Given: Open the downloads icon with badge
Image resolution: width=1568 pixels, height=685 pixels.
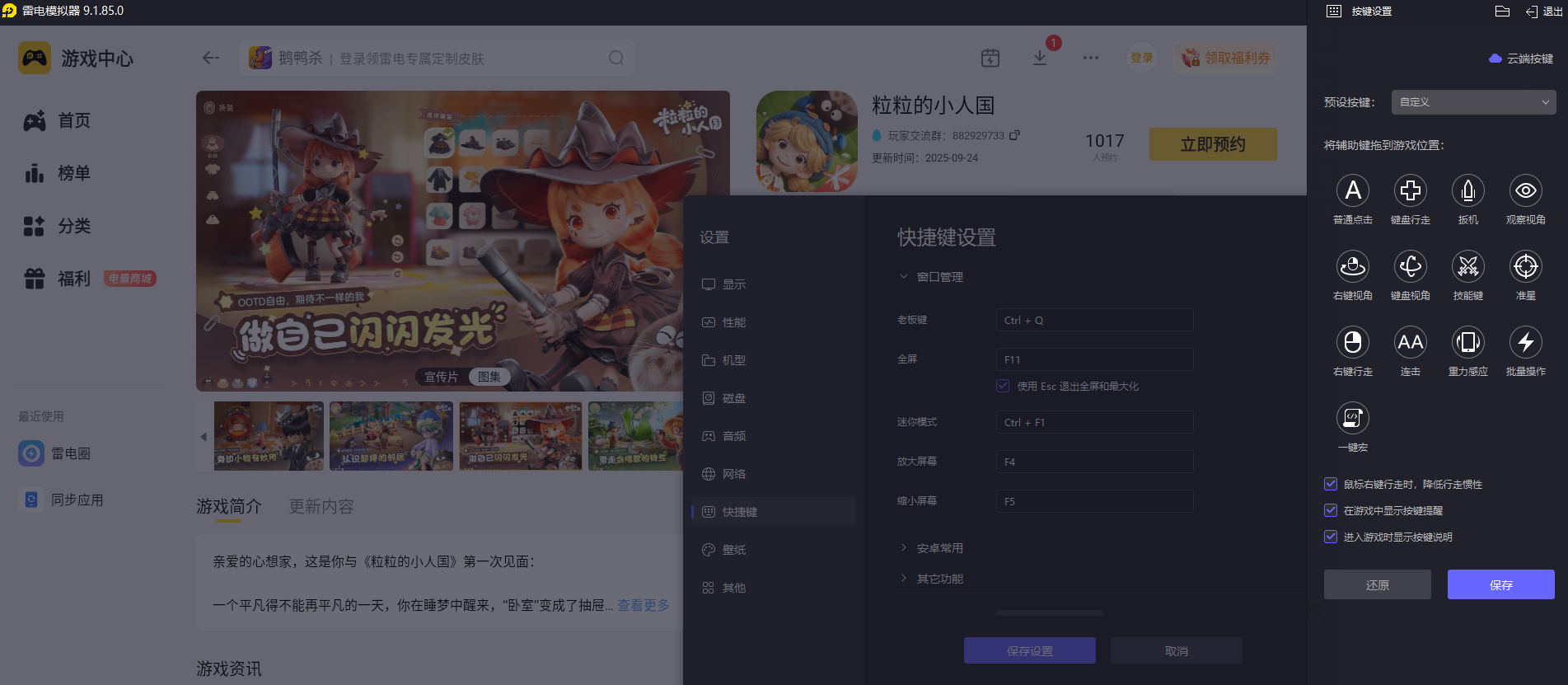Looking at the screenshot, I should coord(1040,58).
